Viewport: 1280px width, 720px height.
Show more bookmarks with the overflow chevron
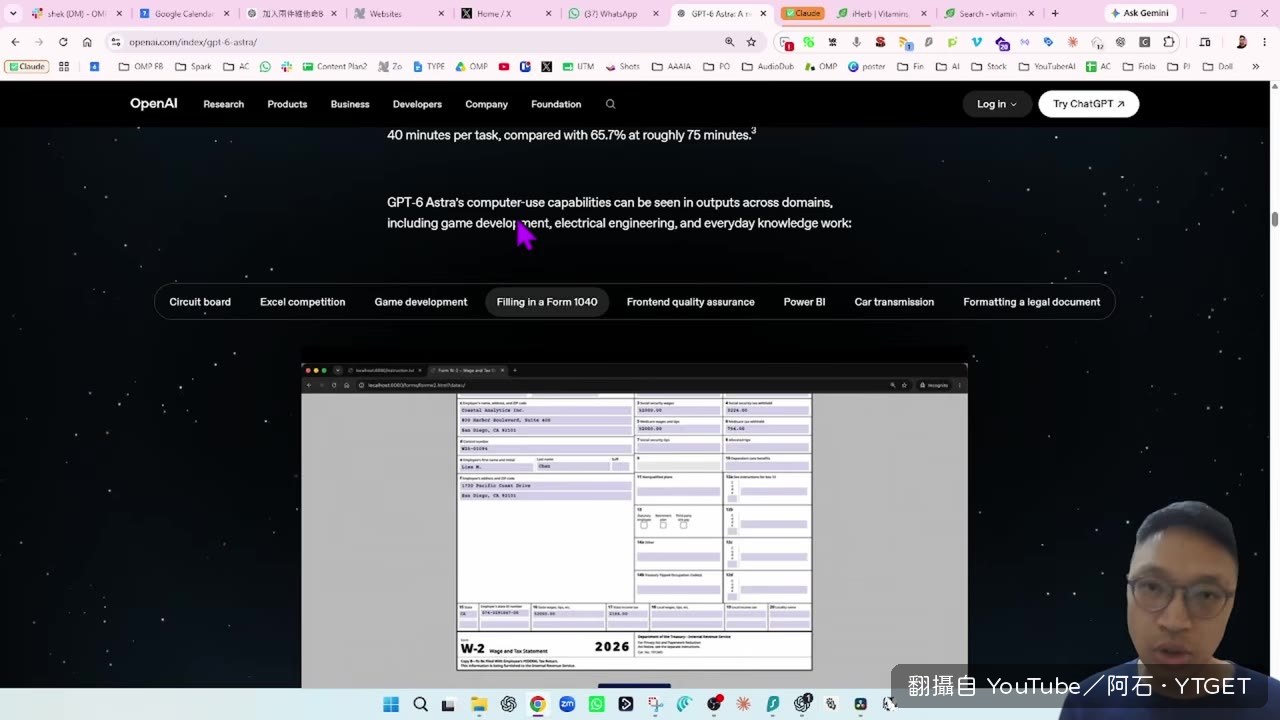pos(1256,67)
